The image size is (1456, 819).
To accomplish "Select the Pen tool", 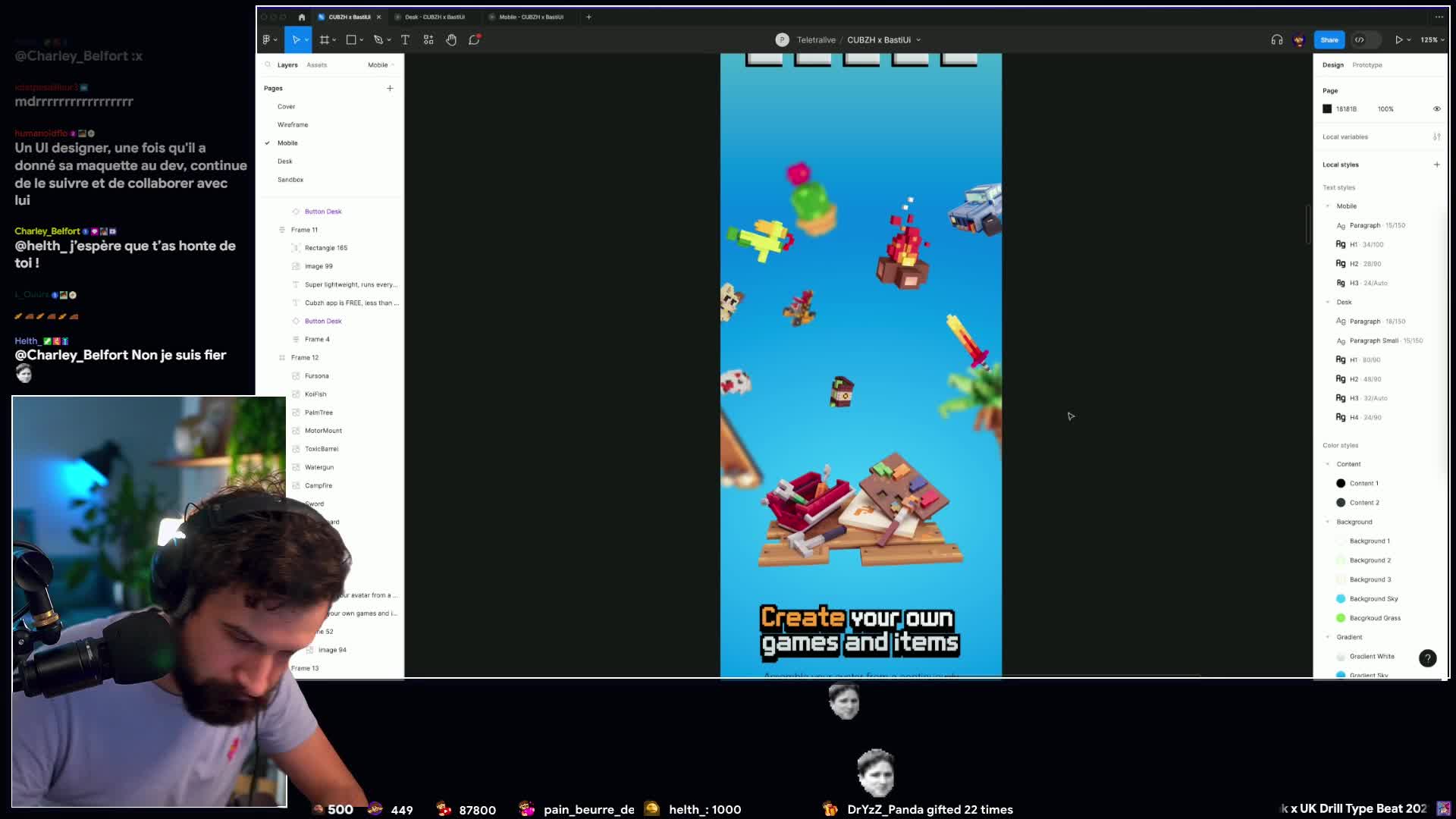I will (378, 39).
